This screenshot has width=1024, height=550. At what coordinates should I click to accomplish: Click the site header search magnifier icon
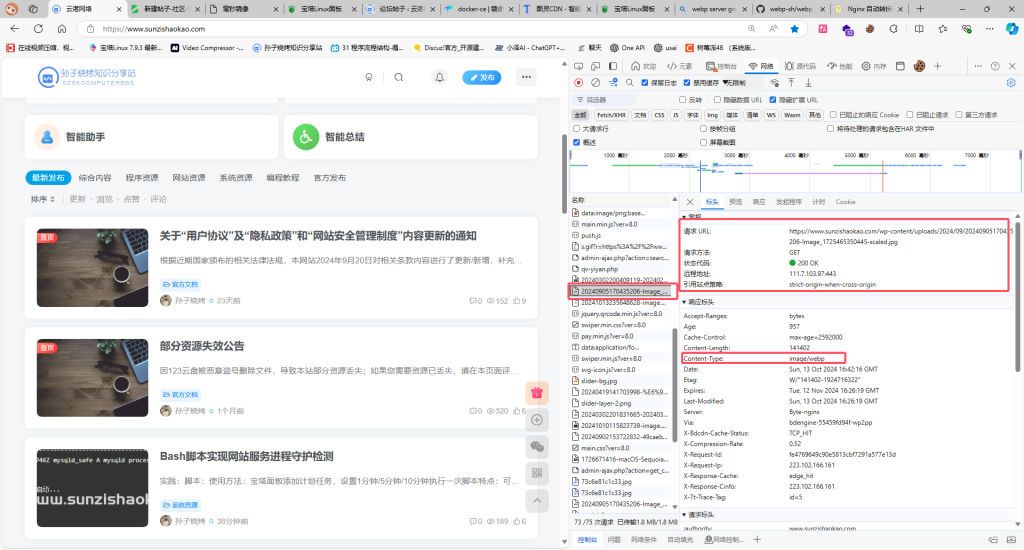tap(399, 77)
